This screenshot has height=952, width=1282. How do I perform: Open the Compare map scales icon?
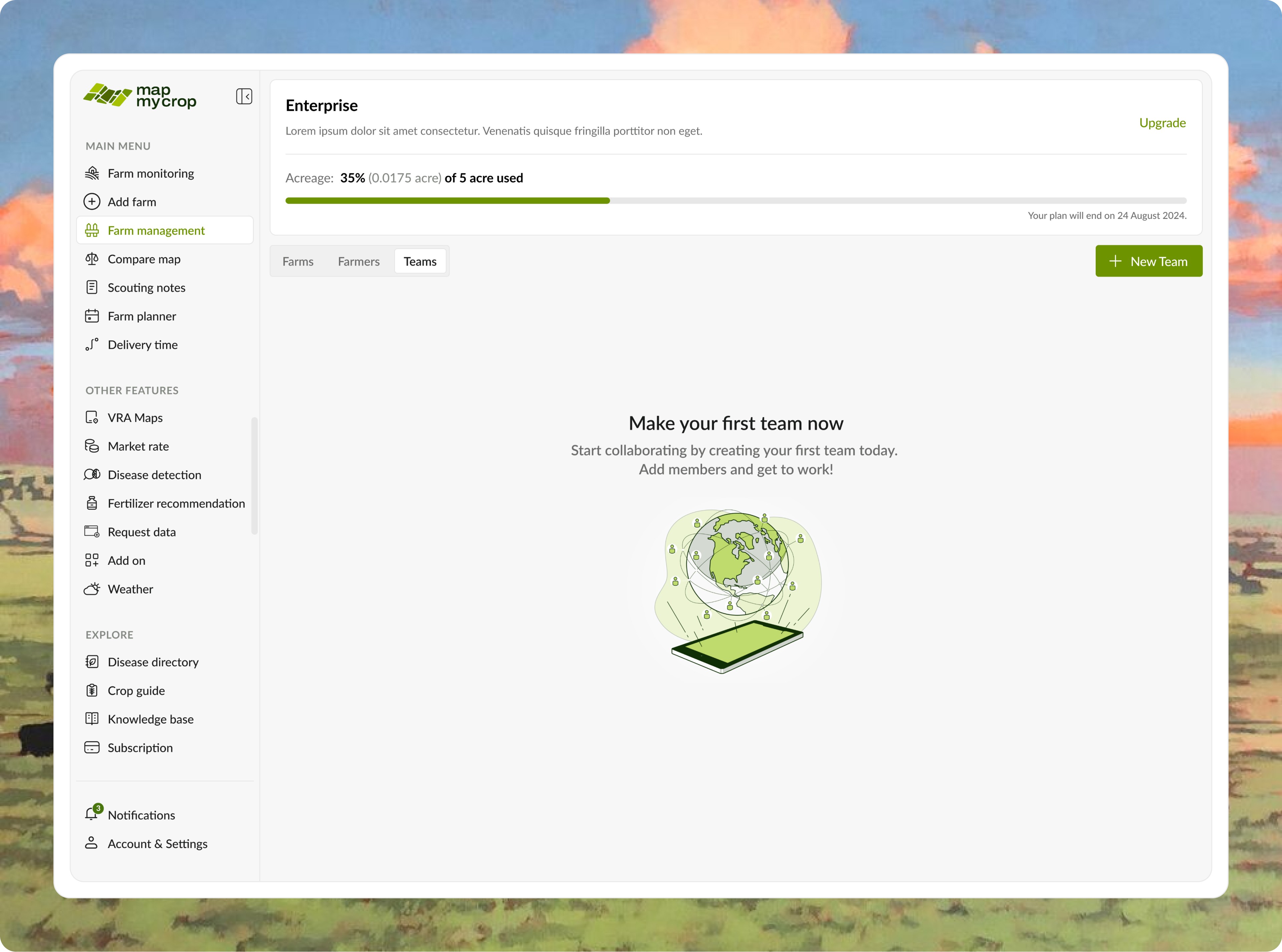click(x=92, y=259)
